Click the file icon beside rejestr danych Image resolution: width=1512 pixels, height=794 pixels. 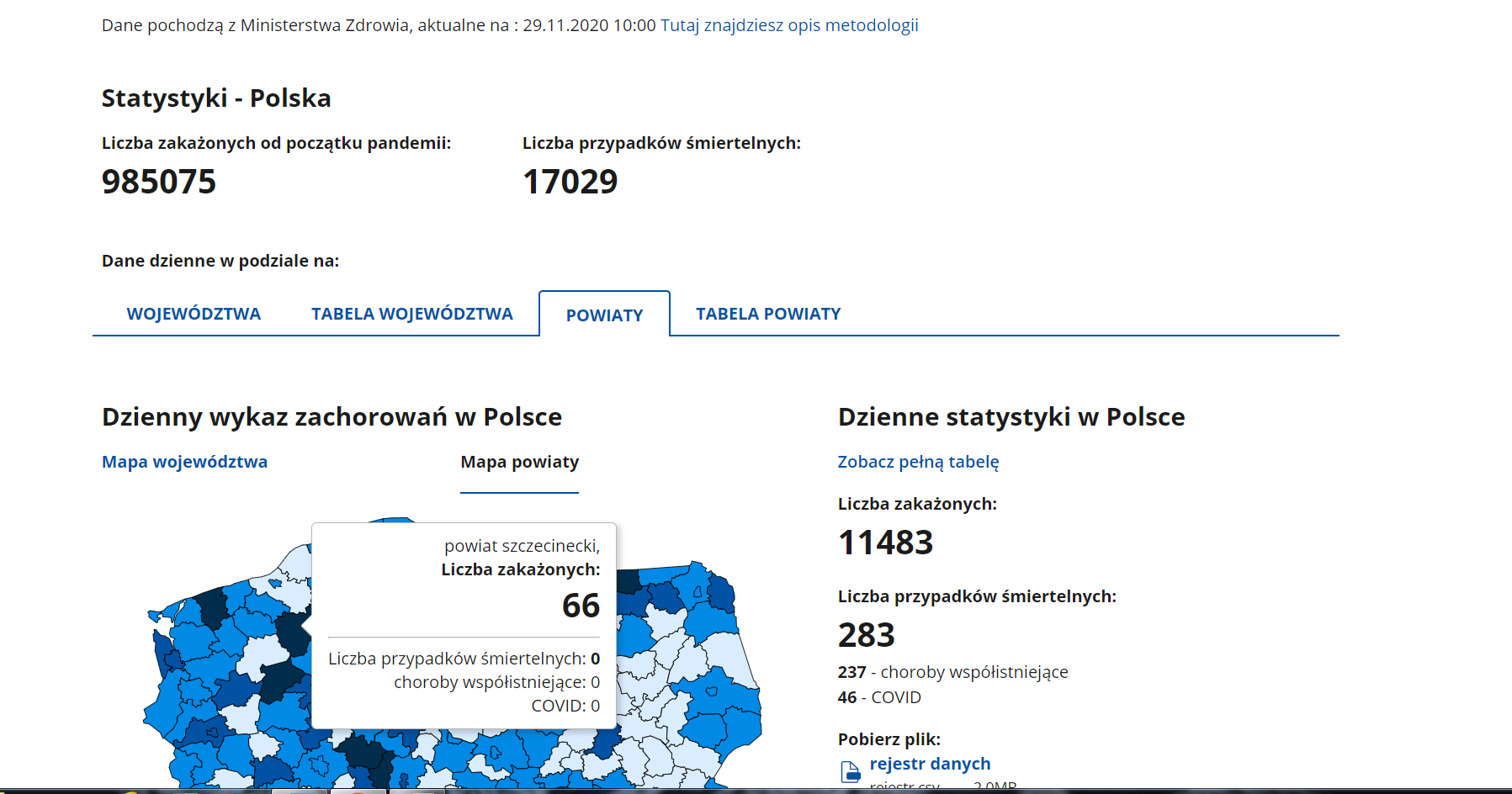(851, 771)
